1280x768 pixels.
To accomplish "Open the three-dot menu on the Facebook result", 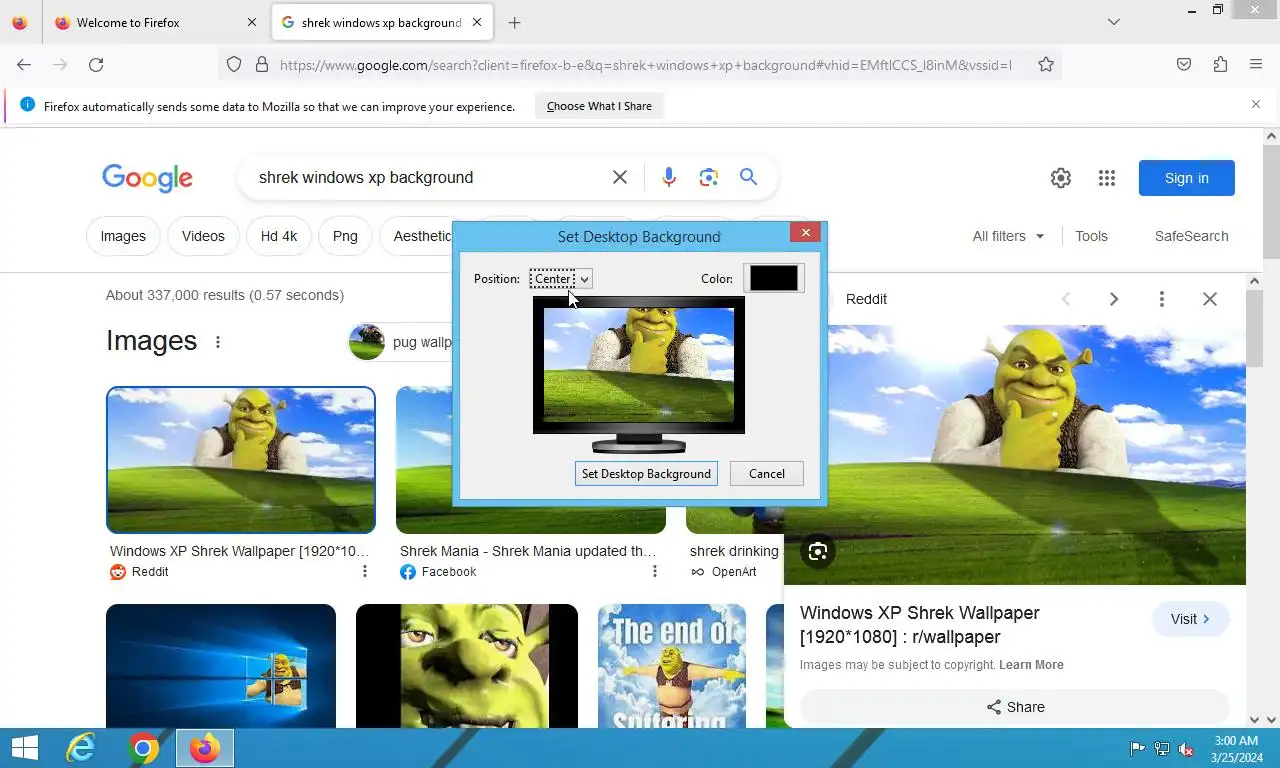I will pos(654,571).
